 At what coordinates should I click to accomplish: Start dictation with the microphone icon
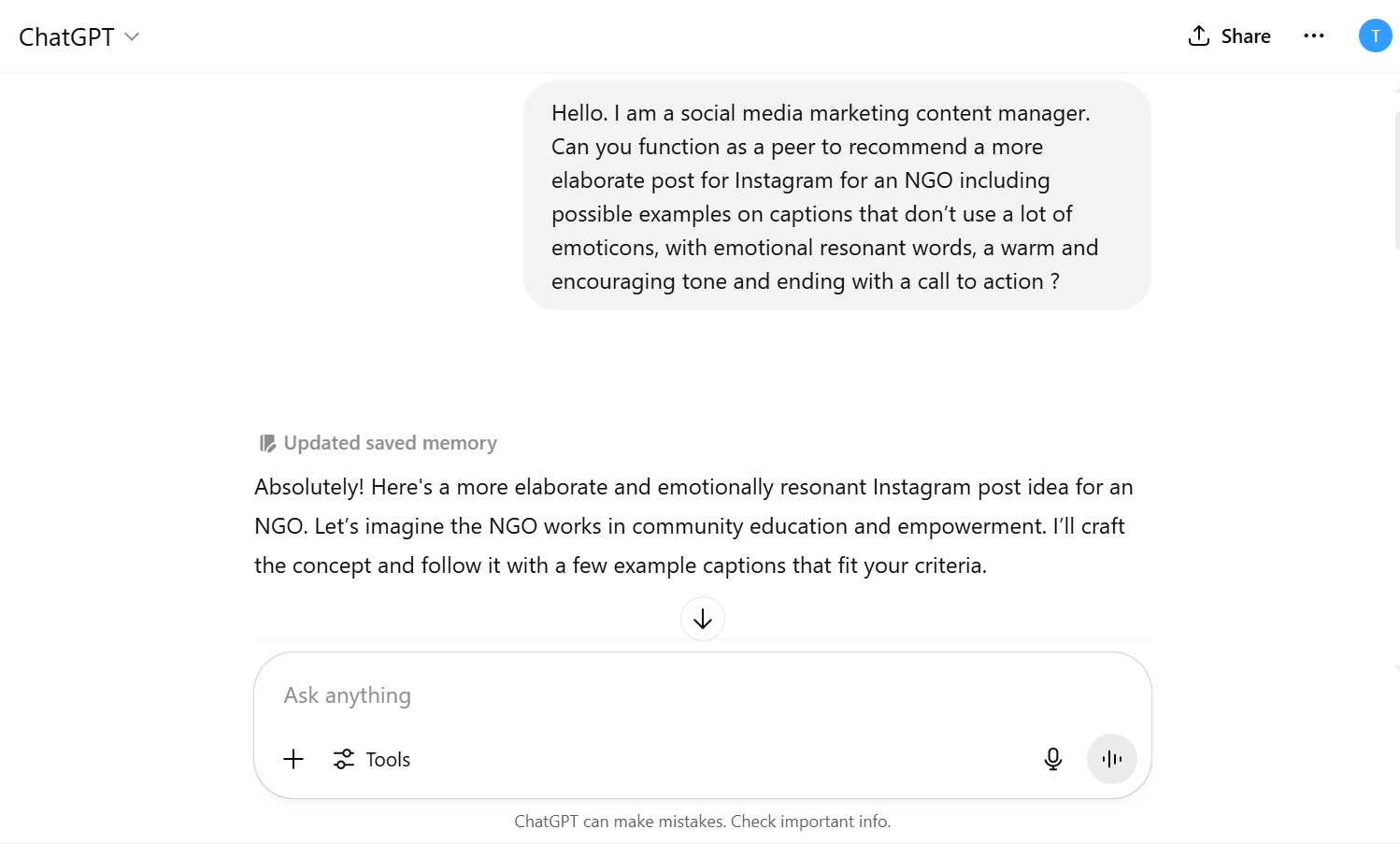tap(1053, 759)
